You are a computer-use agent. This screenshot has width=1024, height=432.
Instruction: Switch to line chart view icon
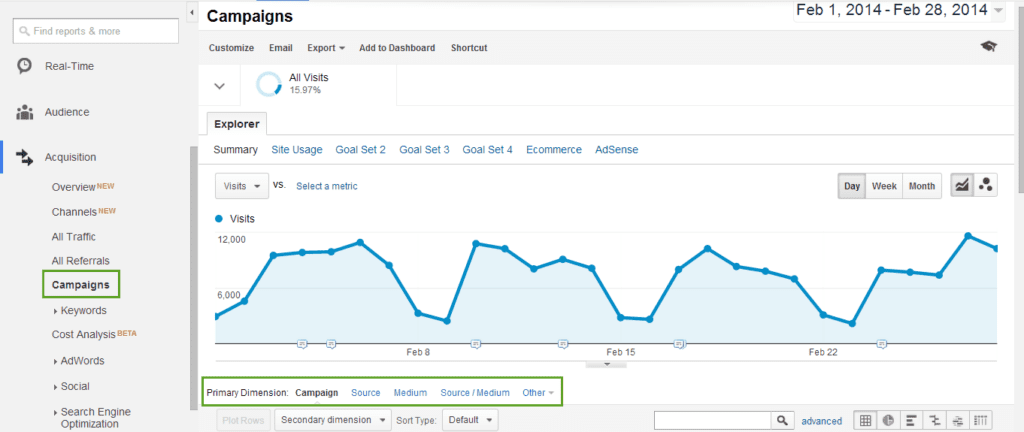click(961, 186)
